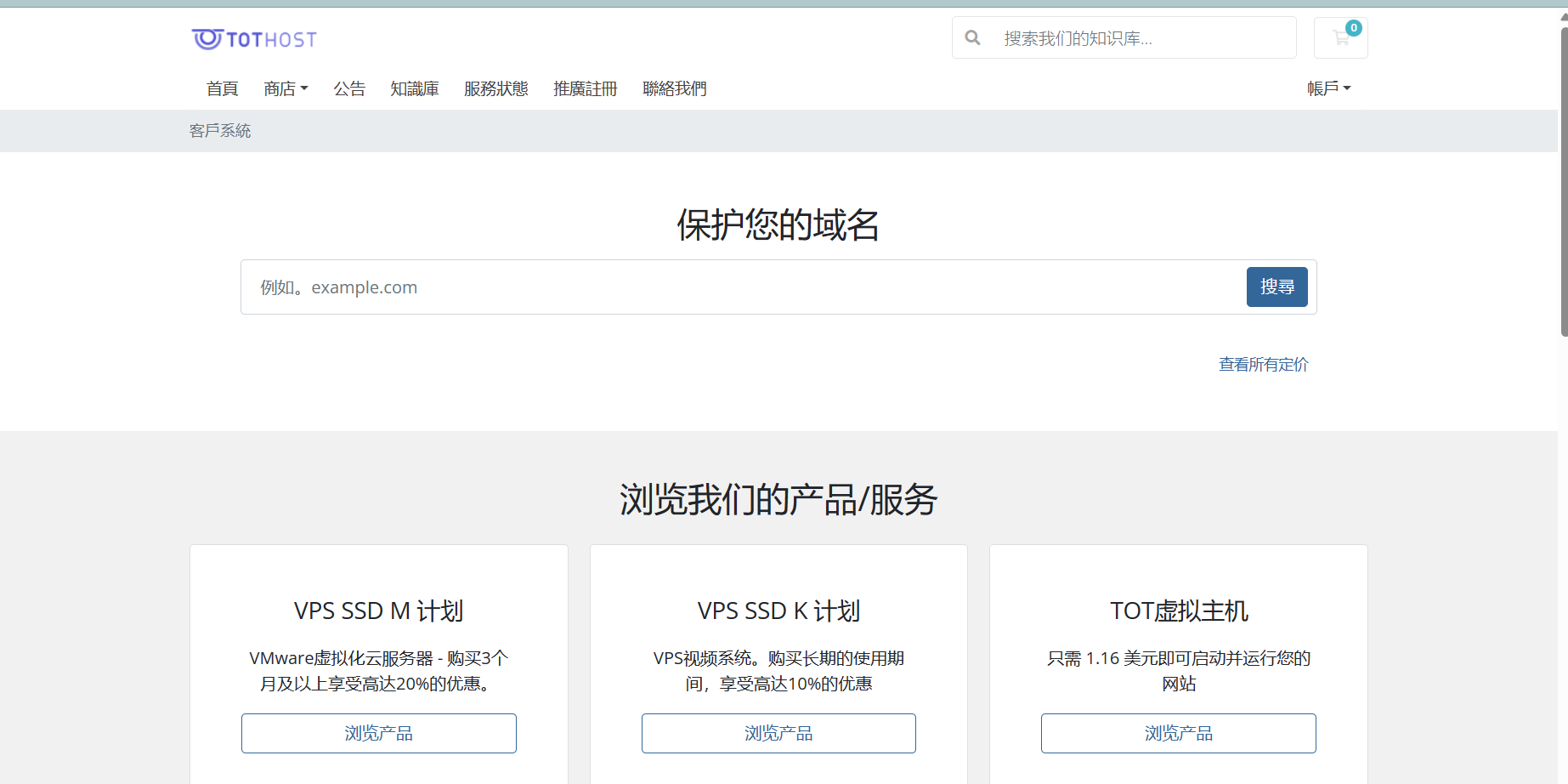
Task: Go to the 首頁 menu item
Action: coord(222,88)
